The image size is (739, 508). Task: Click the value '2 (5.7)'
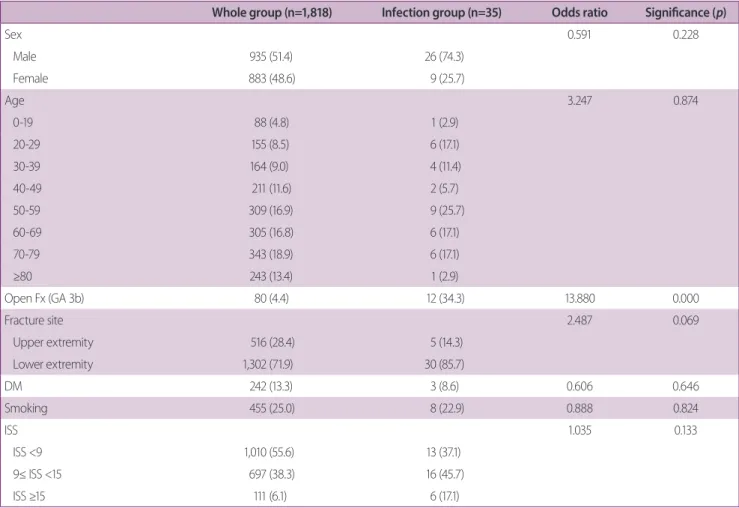(x=444, y=188)
